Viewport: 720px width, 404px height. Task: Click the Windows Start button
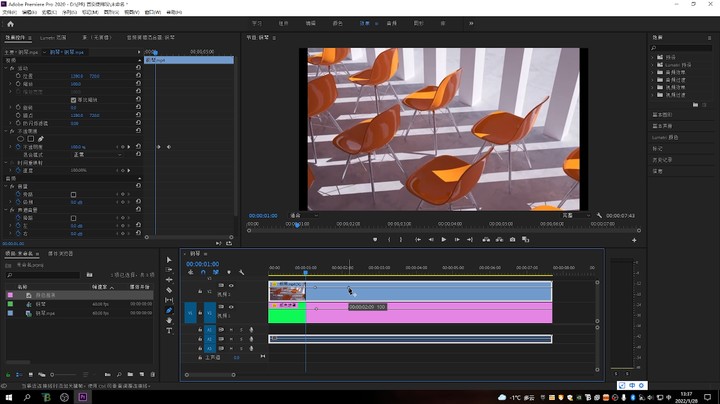(9, 397)
